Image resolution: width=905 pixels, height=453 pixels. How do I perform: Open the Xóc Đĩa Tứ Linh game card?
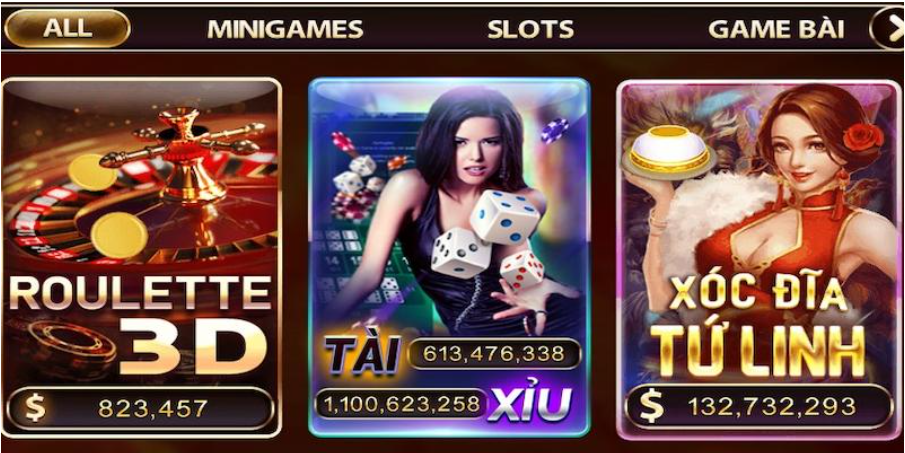click(758, 260)
